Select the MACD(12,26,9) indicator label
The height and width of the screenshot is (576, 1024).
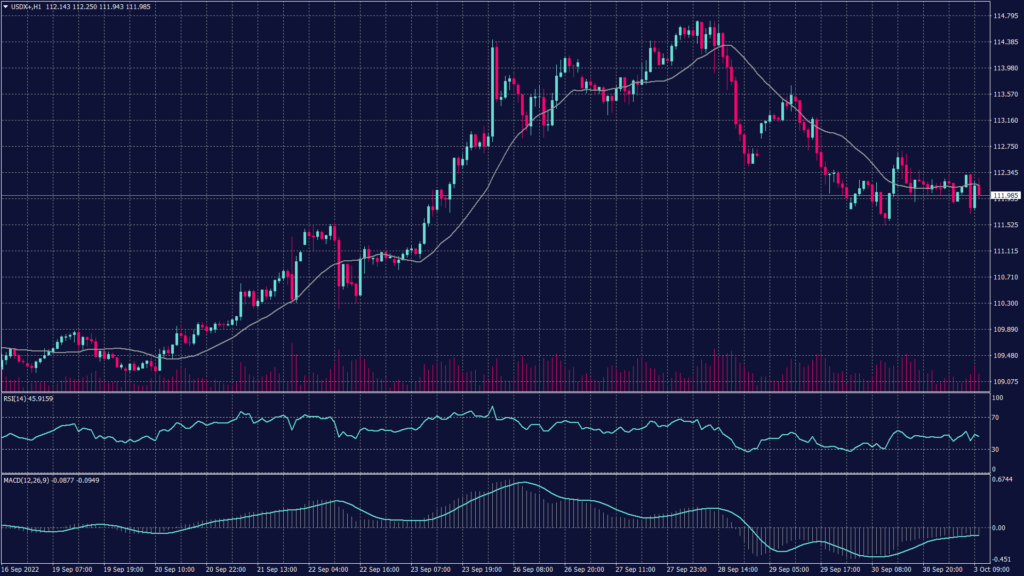[x=28, y=481]
